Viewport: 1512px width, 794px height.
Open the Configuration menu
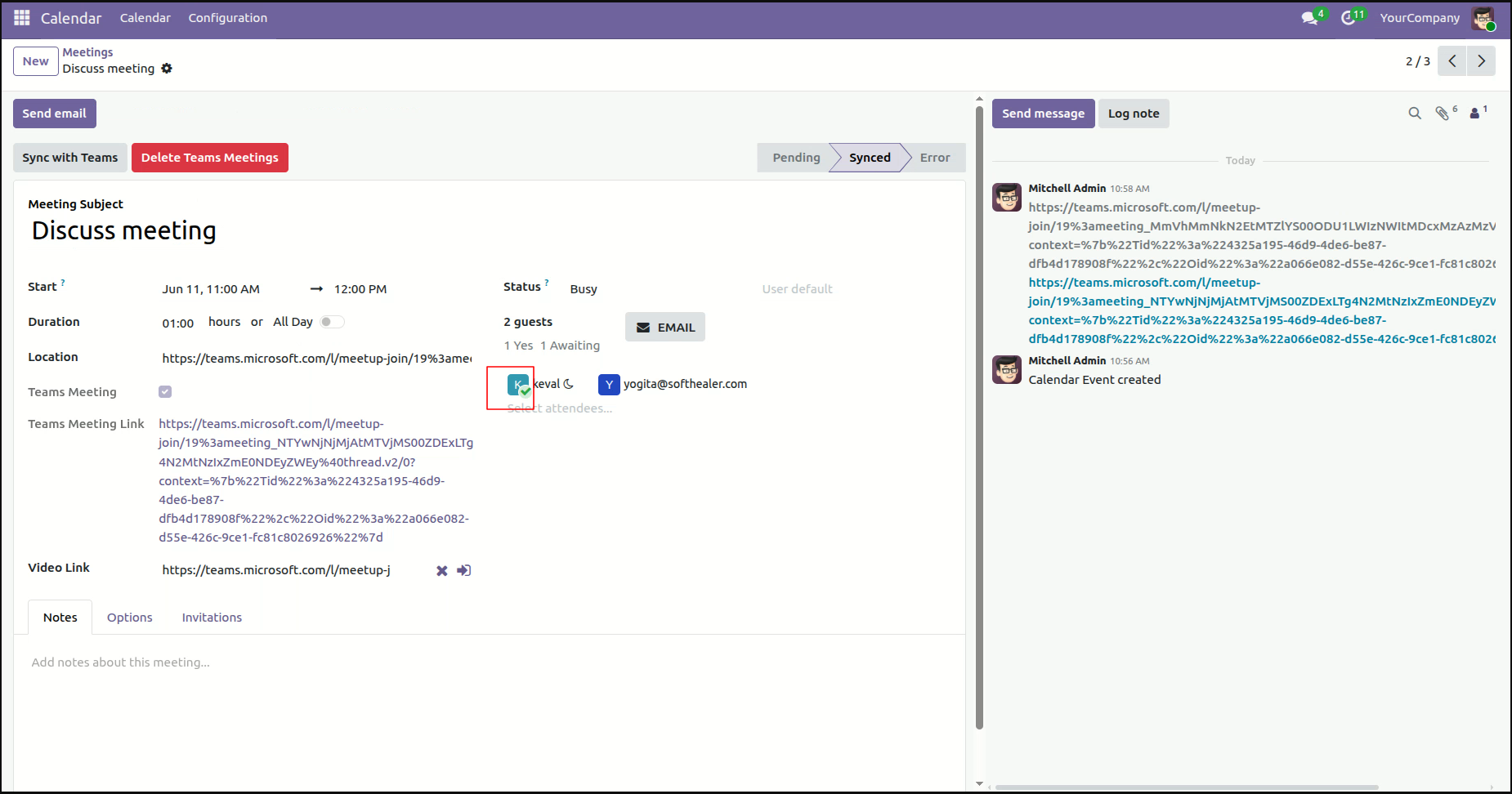click(228, 18)
